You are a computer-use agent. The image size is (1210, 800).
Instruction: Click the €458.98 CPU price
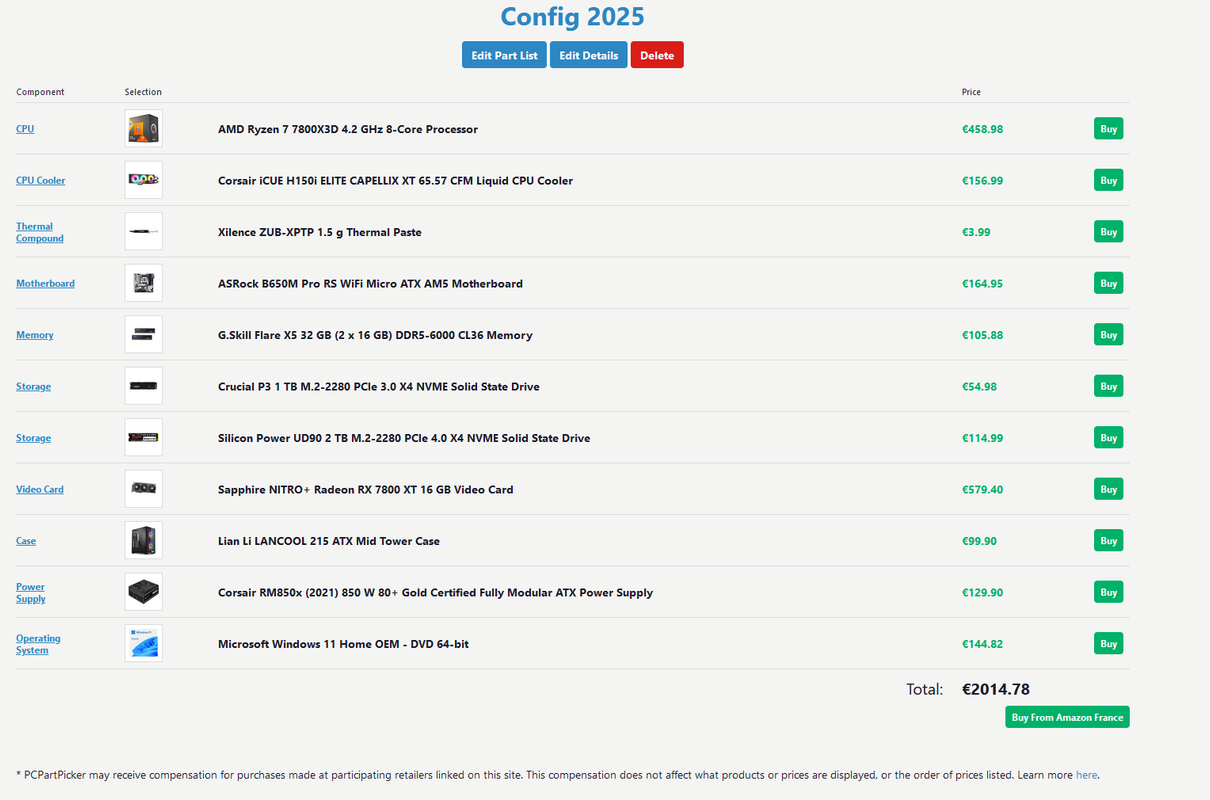click(983, 129)
